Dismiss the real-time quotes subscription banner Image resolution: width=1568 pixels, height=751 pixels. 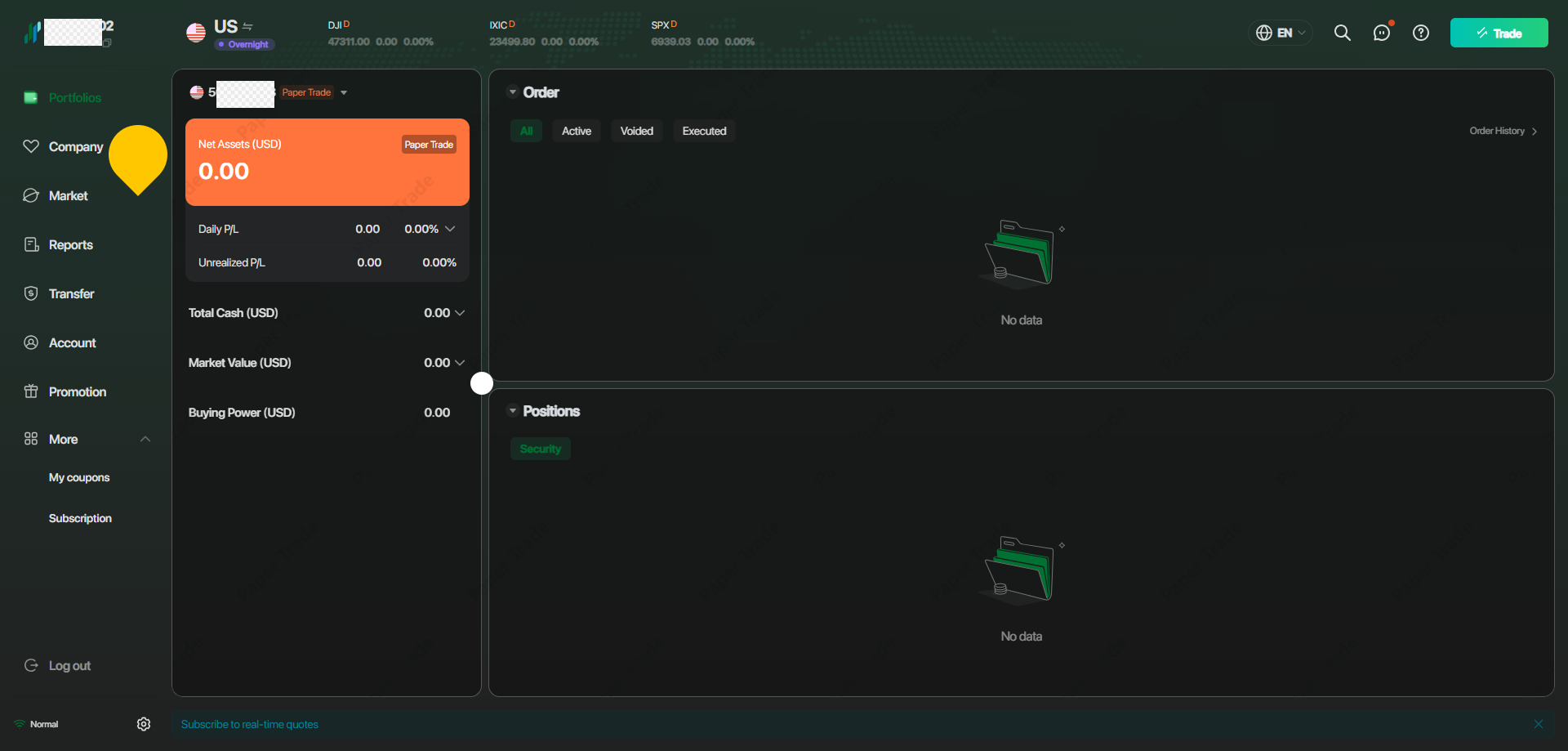coord(1539,724)
